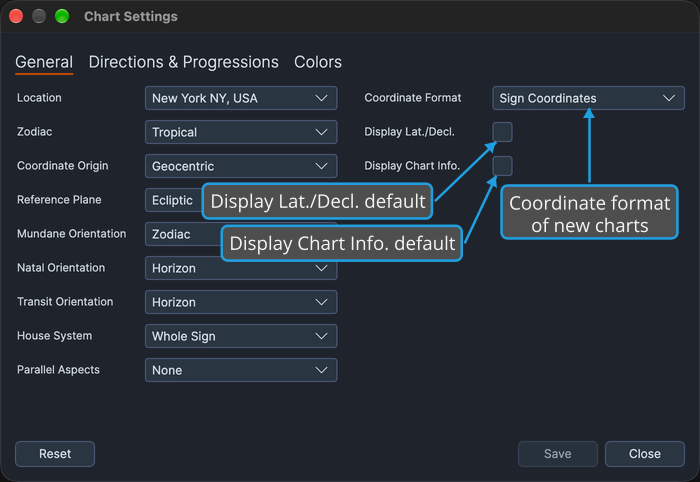Click the Coordinate Format label

point(412,98)
